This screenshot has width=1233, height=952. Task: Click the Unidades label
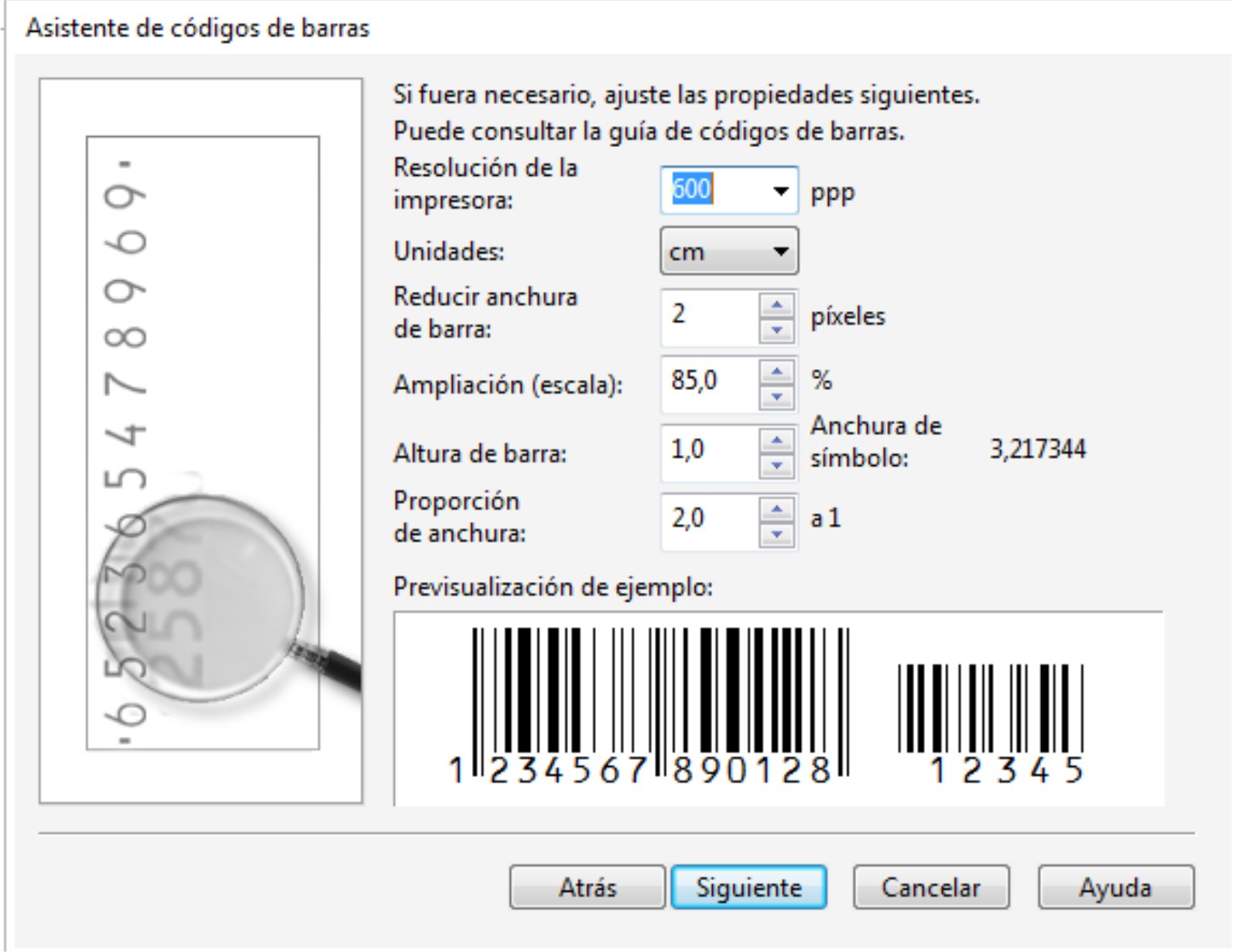(x=449, y=252)
